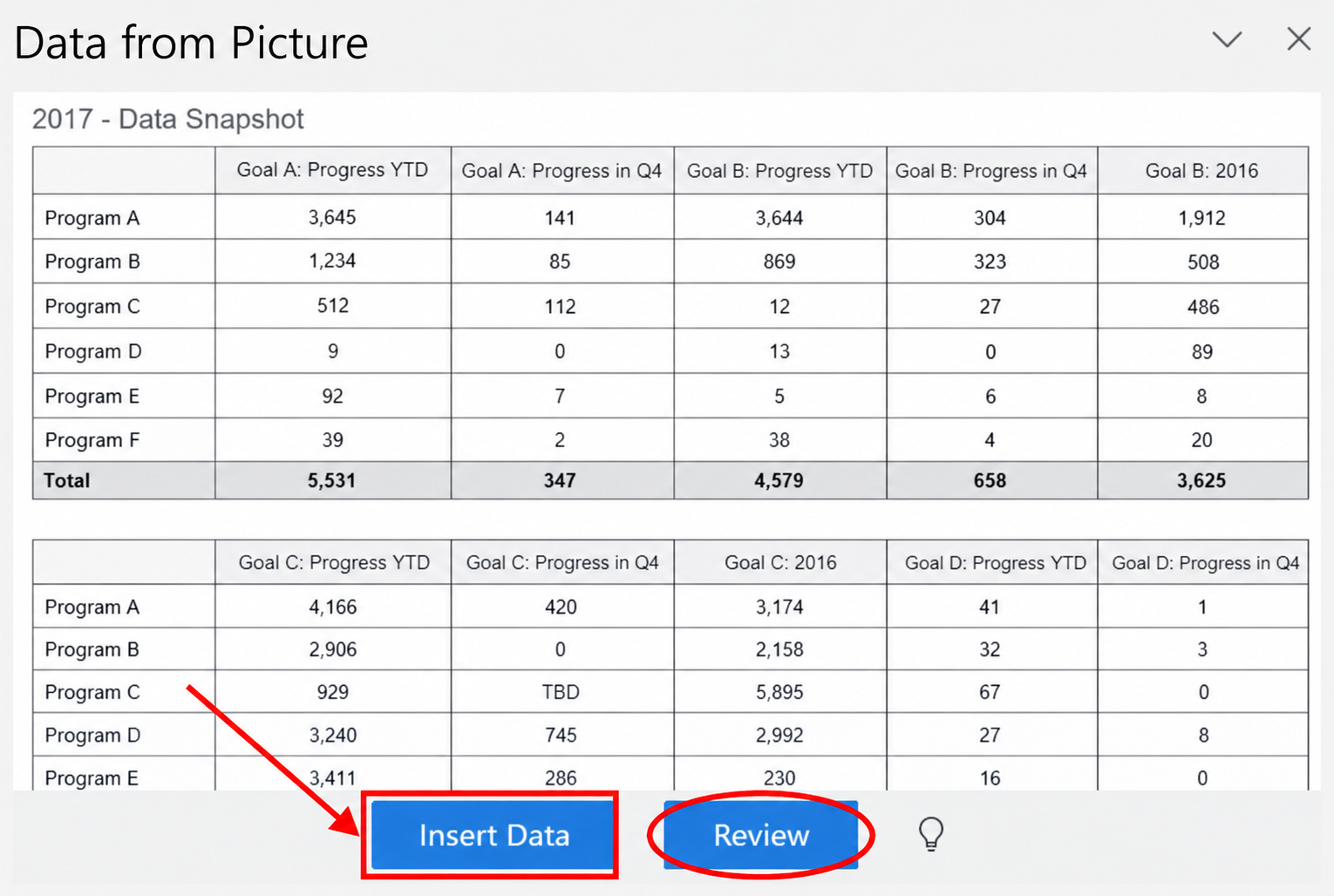1334x896 pixels.
Task: Click the lightbulb tips icon
Action: click(931, 833)
